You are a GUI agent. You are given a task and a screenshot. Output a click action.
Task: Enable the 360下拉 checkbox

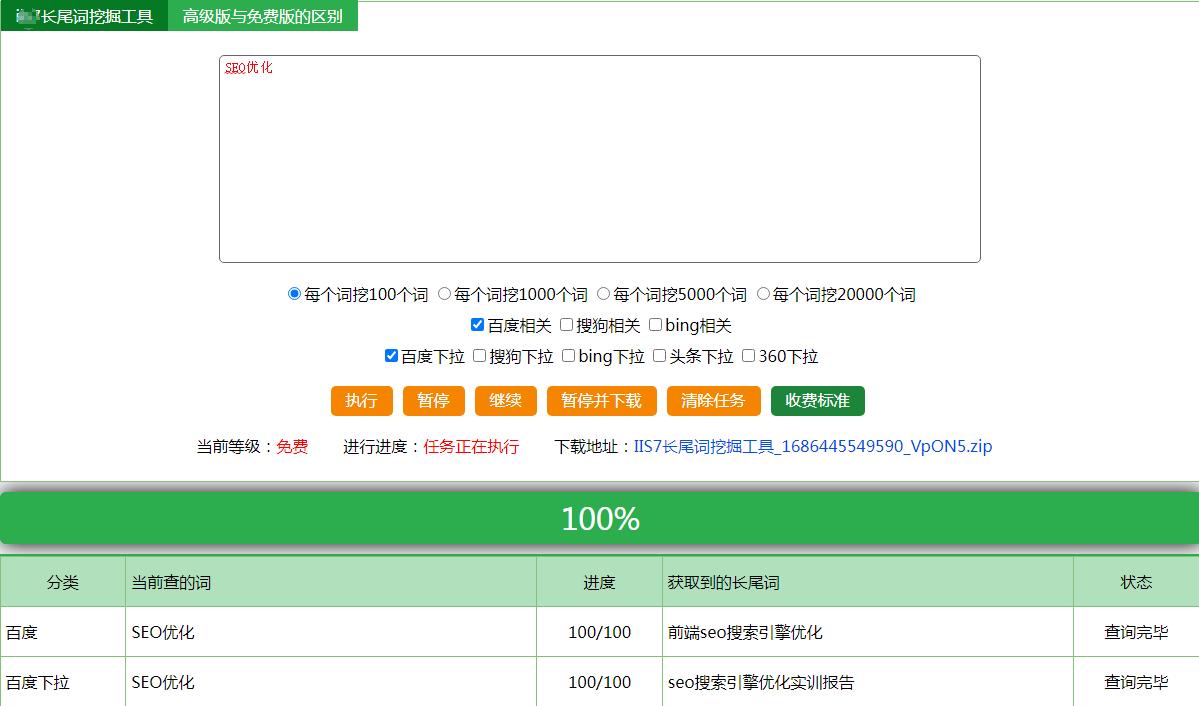749,356
